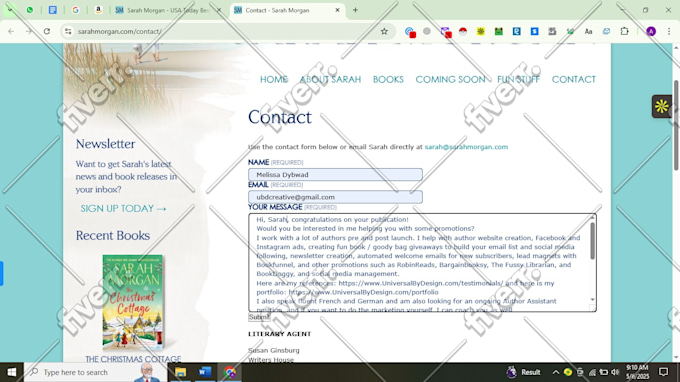680x382 pixels.
Task: Open The Christmas Cottage book cover
Action: pyautogui.click(x=133, y=302)
